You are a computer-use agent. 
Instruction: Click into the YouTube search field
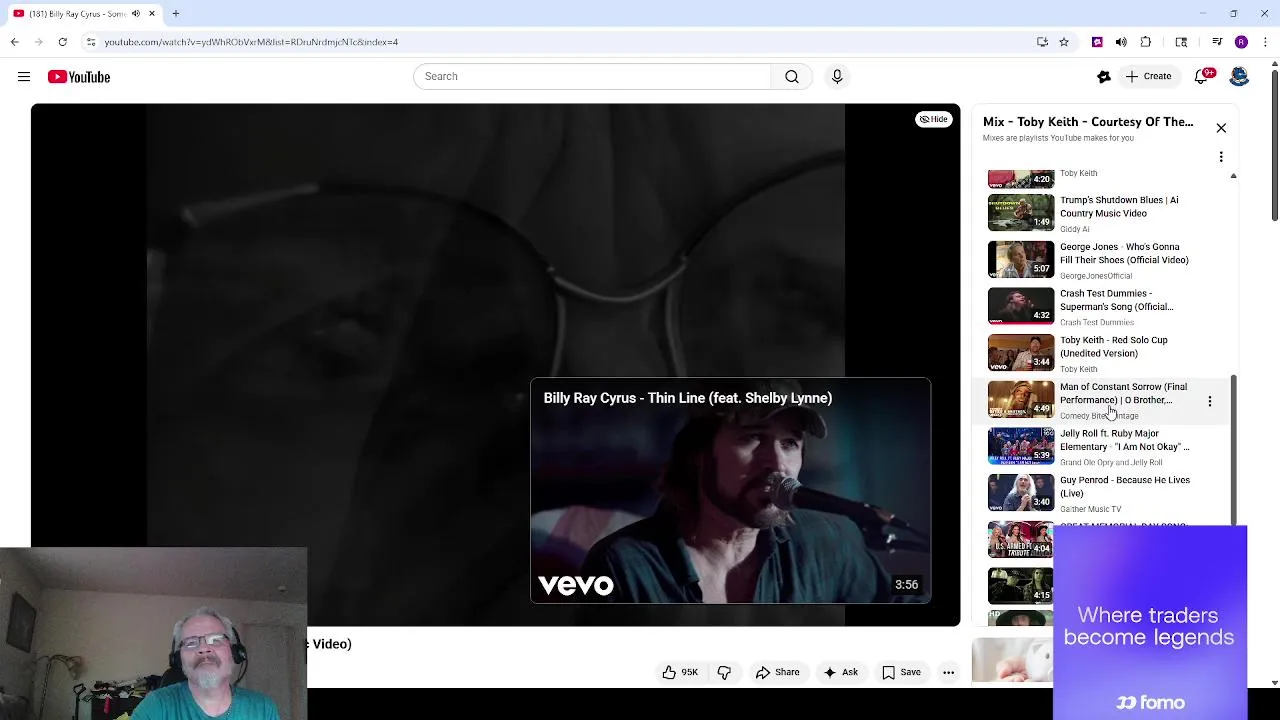click(x=592, y=77)
